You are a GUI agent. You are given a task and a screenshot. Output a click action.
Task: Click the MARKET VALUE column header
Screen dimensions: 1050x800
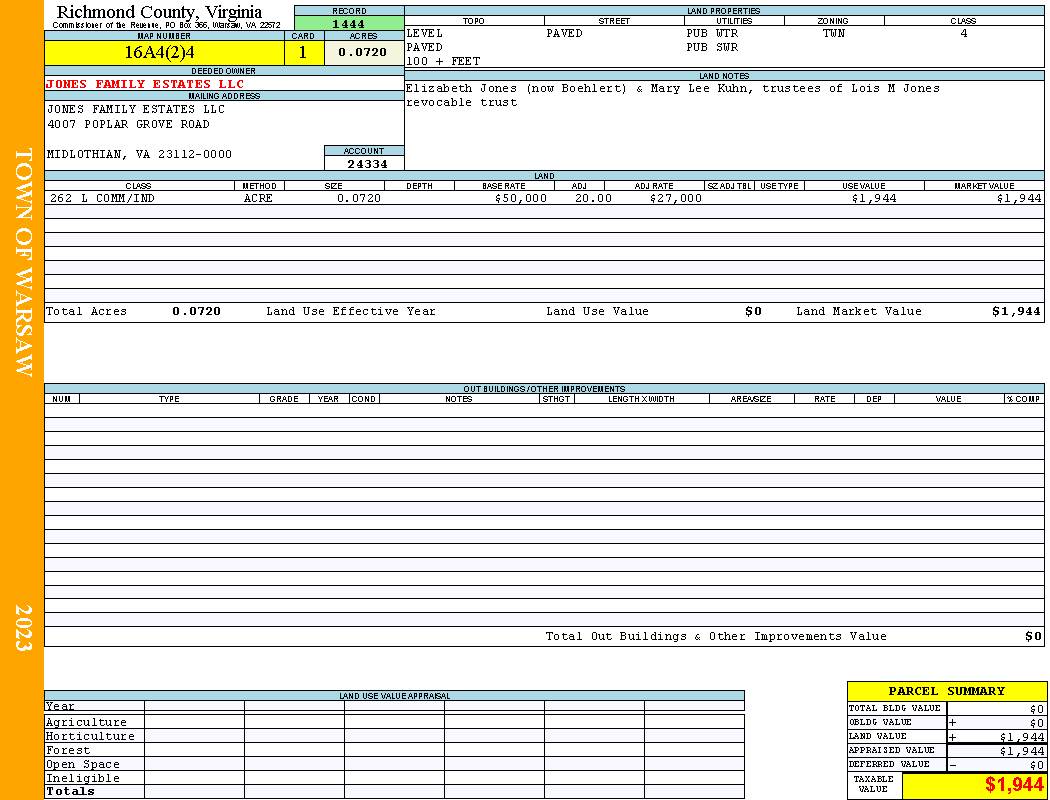pos(984,186)
